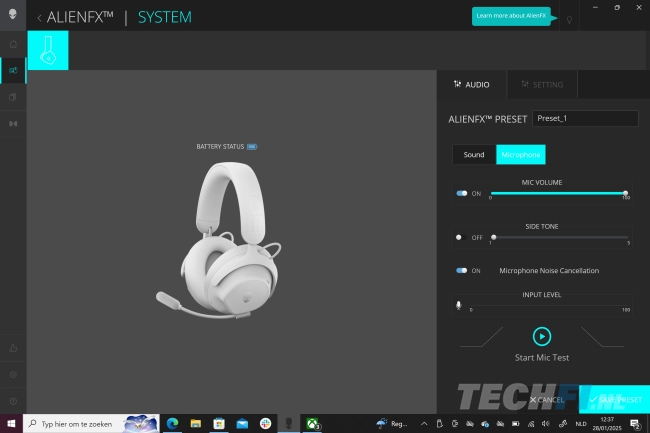Switch to the SETTING tab
This screenshot has width=650, height=433.
pos(542,85)
